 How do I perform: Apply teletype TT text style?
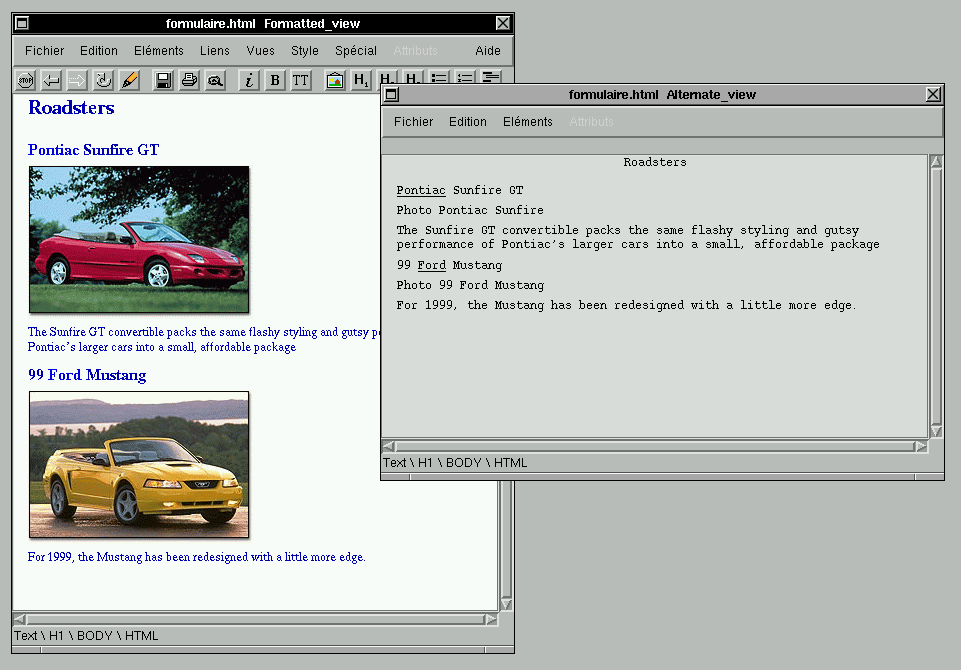301,81
